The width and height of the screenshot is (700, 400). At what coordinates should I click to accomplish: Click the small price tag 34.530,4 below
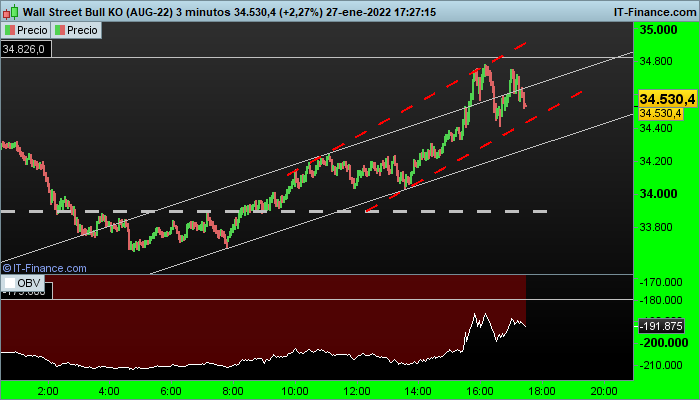[661, 113]
